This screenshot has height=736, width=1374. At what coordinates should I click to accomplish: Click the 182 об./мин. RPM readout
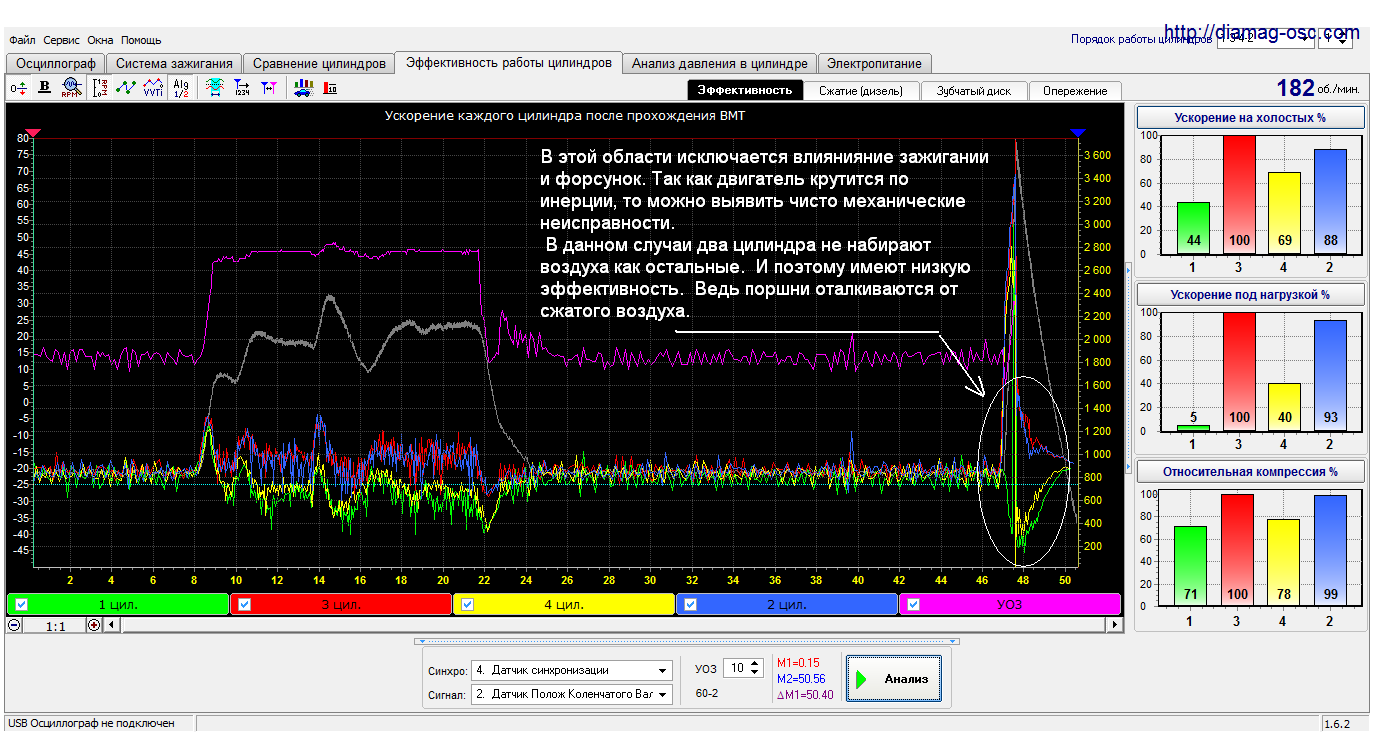point(1318,88)
